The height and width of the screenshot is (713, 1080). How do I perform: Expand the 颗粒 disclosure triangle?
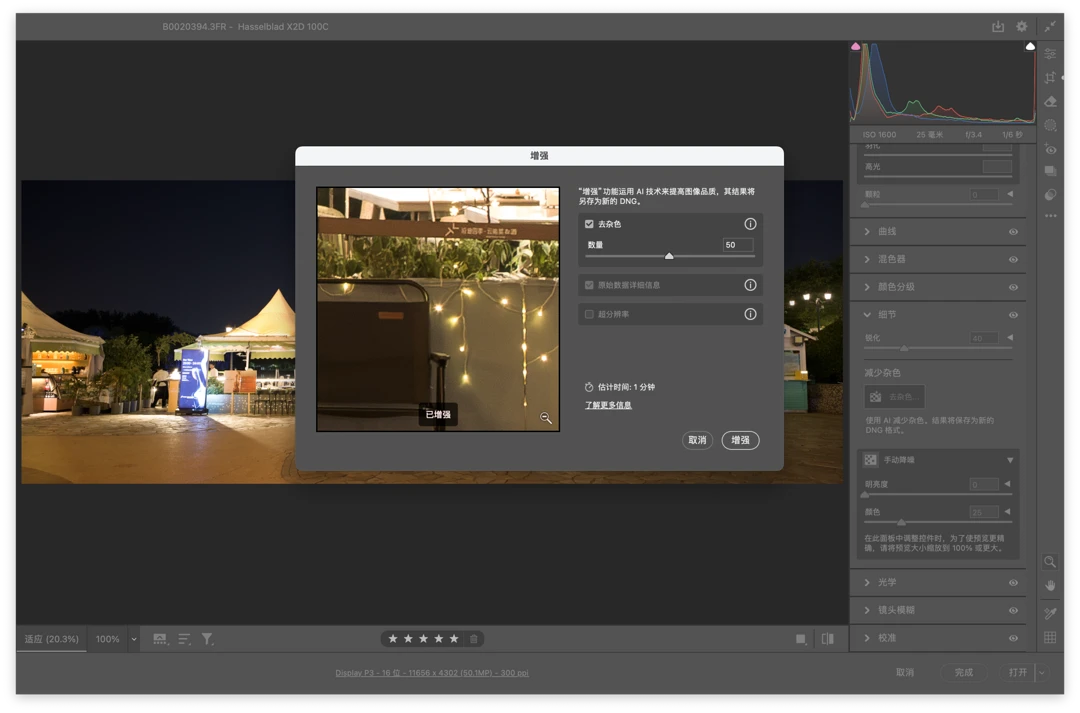point(1010,194)
